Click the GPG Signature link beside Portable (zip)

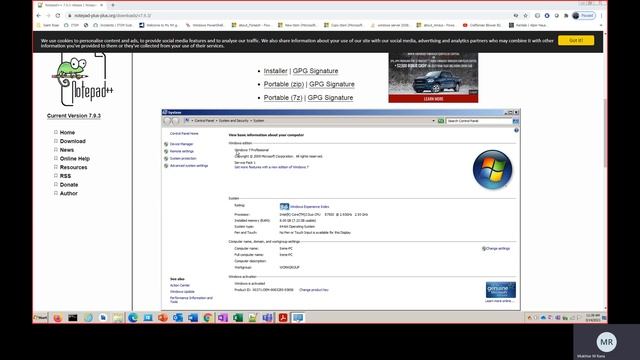332,84
